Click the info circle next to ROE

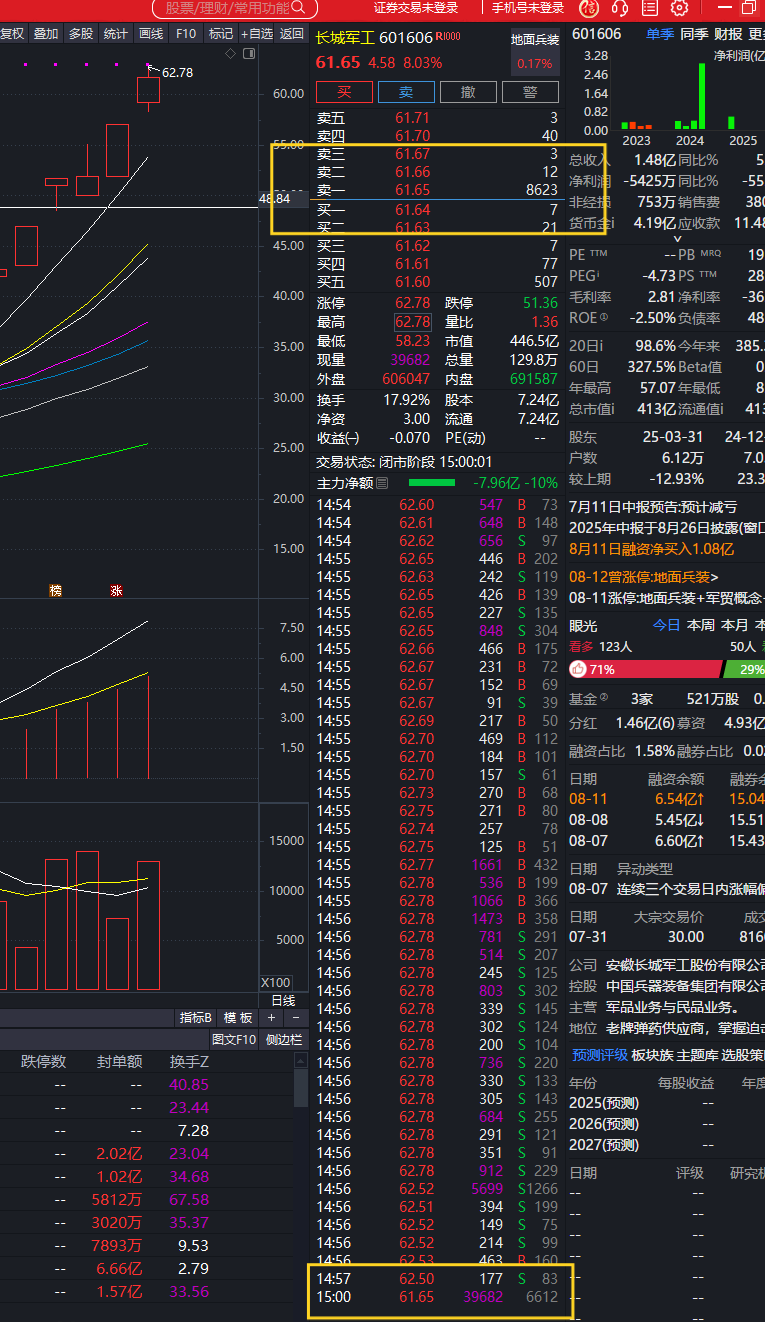[x=603, y=318]
